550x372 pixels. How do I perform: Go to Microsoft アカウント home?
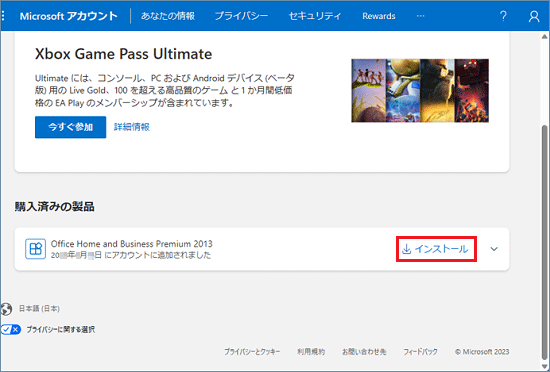point(68,16)
